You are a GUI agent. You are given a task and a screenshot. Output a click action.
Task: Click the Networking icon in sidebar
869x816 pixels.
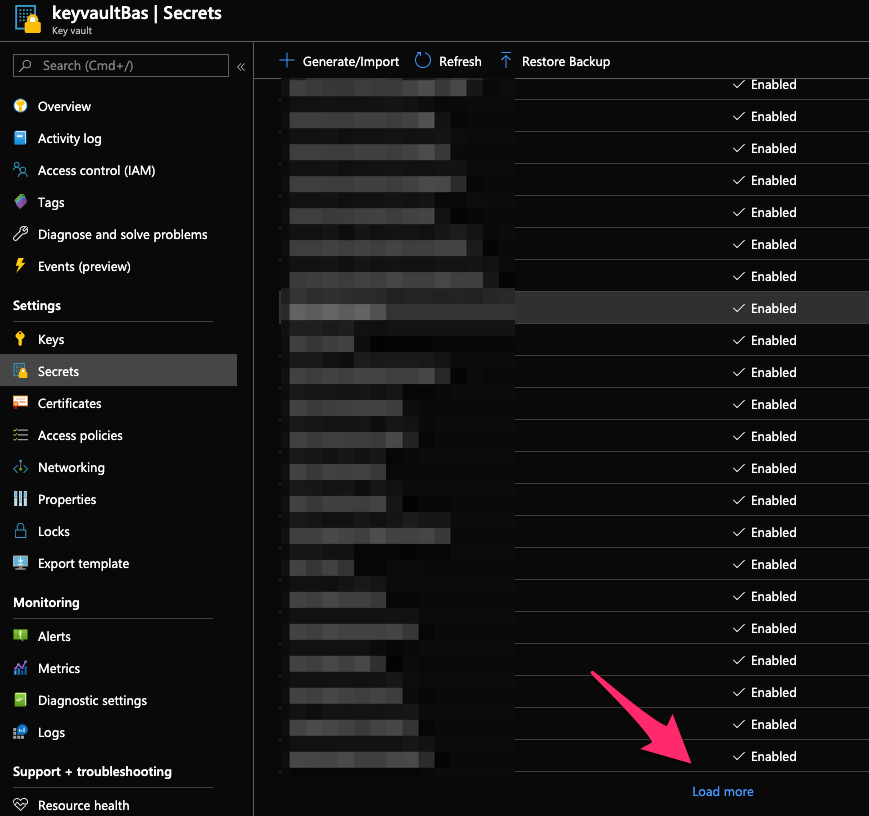[x=20, y=467]
